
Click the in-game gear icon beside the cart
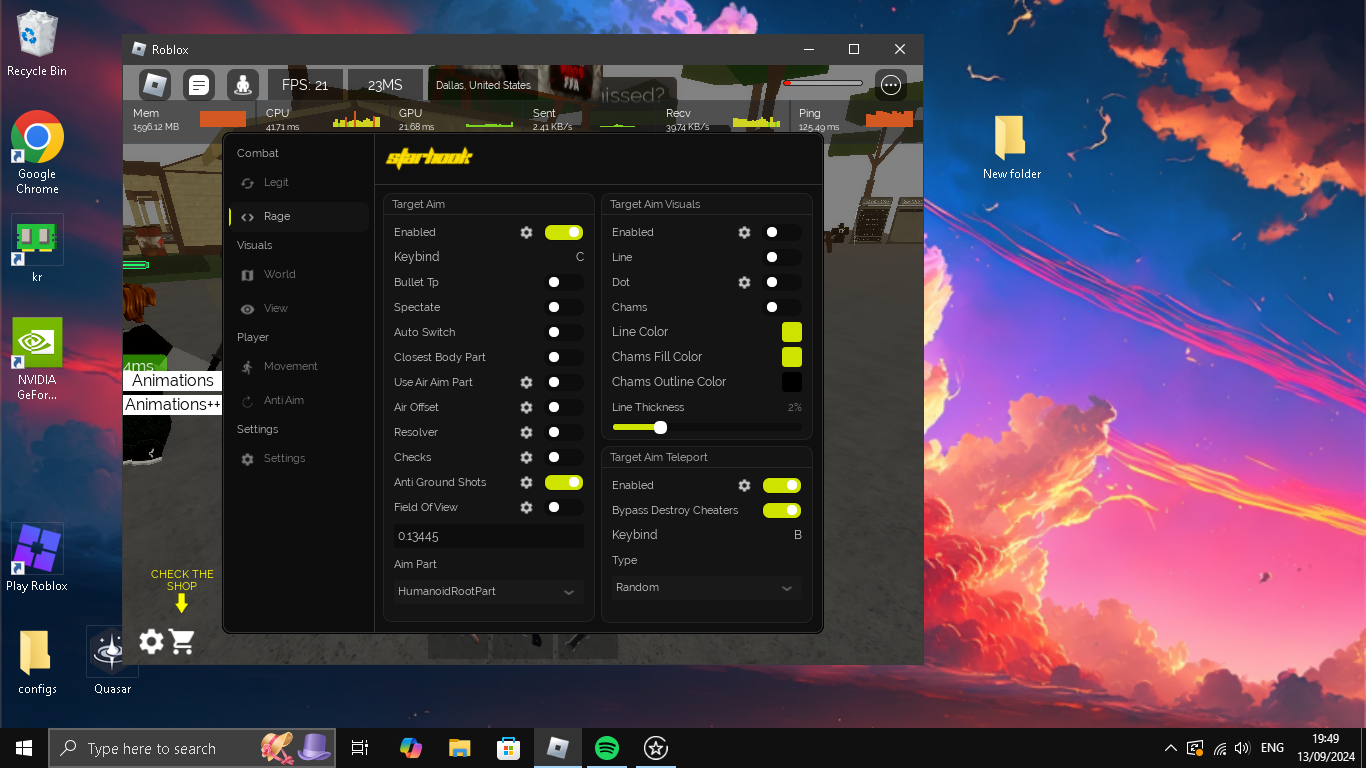(151, 641)
